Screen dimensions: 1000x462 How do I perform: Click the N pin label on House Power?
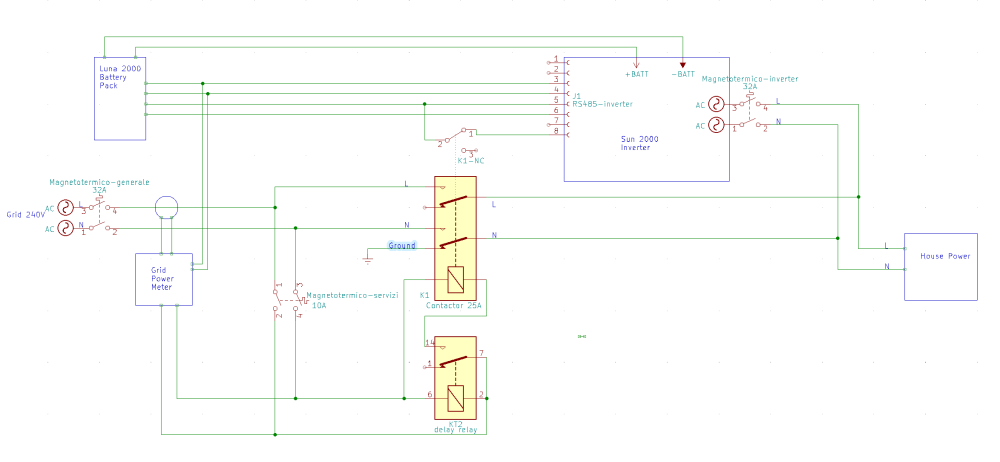[x=886, y=266]
